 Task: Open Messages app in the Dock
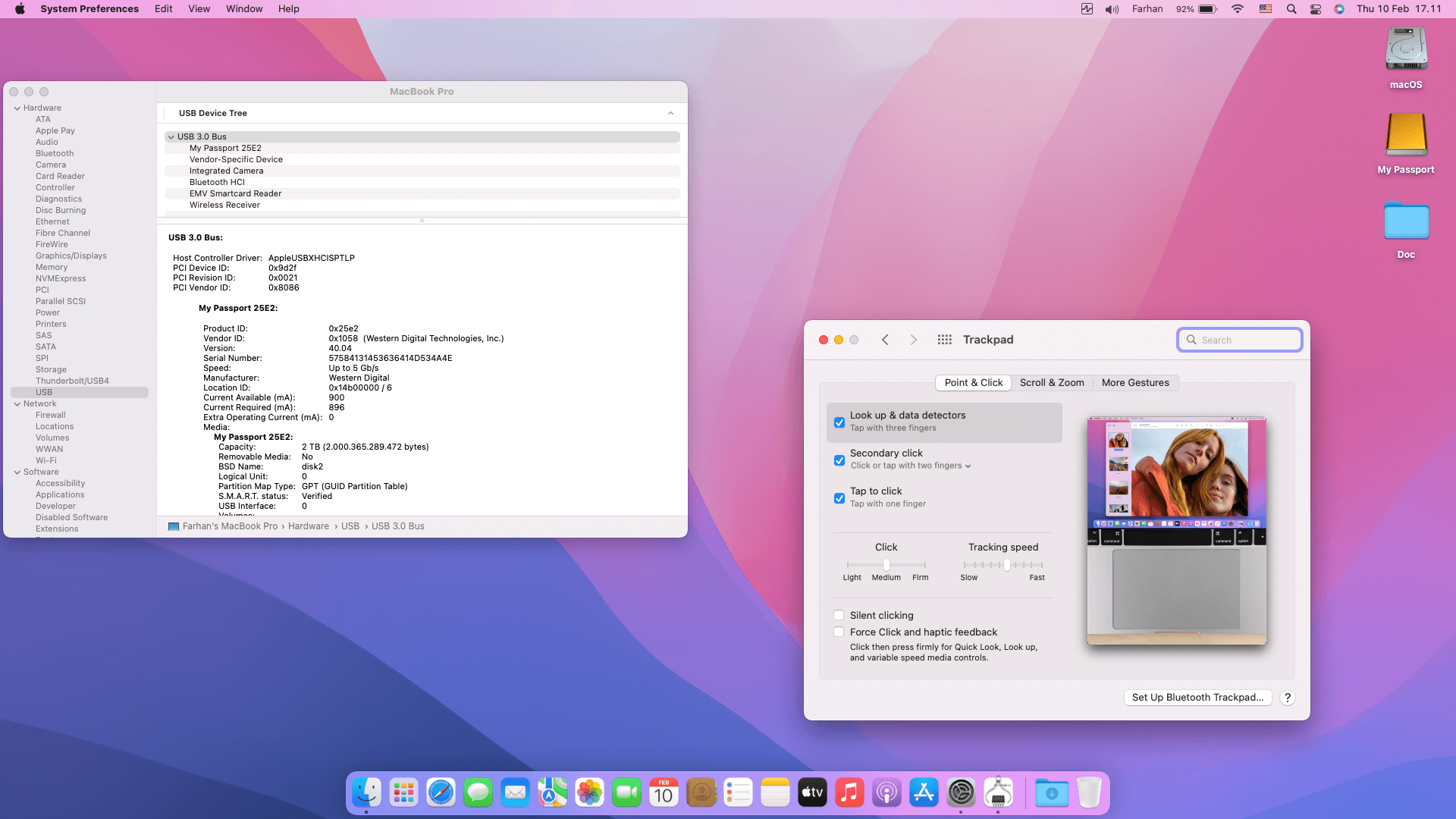(478, 792)
